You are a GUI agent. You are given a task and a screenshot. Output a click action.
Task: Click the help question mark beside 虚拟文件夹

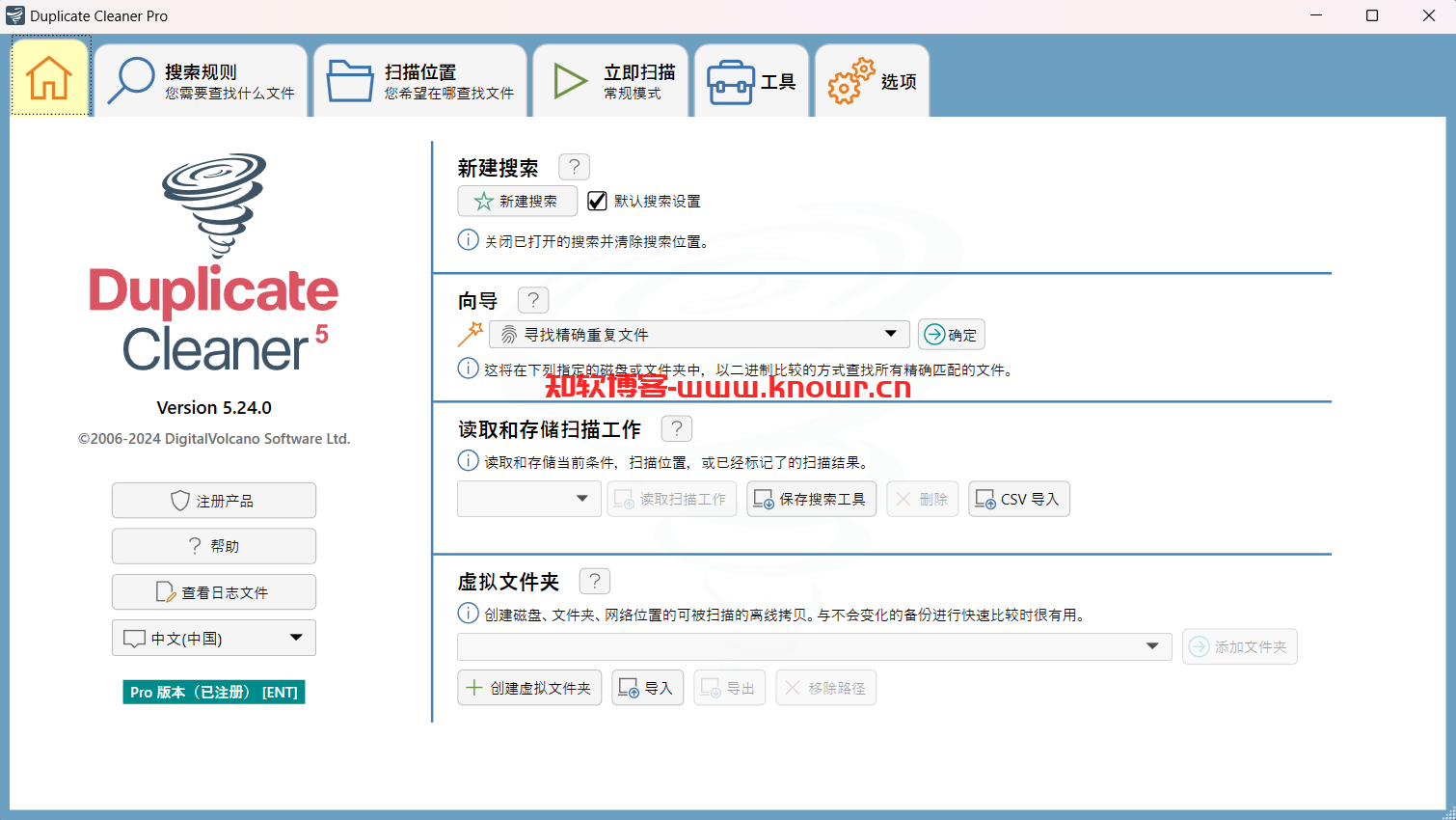click(x=595, y=581)
